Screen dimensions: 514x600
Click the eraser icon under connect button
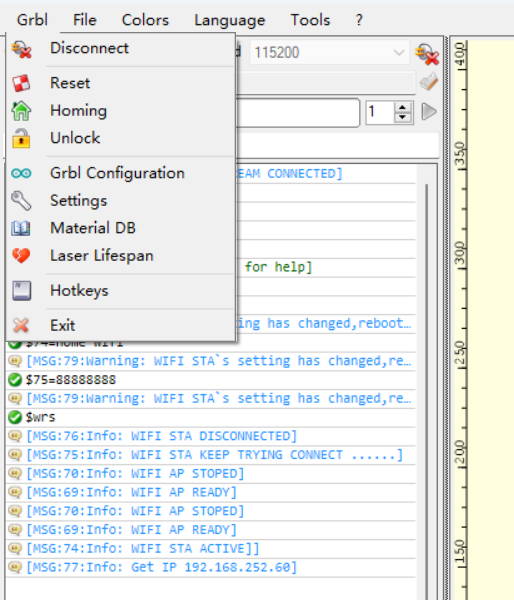tap(428, 82)
